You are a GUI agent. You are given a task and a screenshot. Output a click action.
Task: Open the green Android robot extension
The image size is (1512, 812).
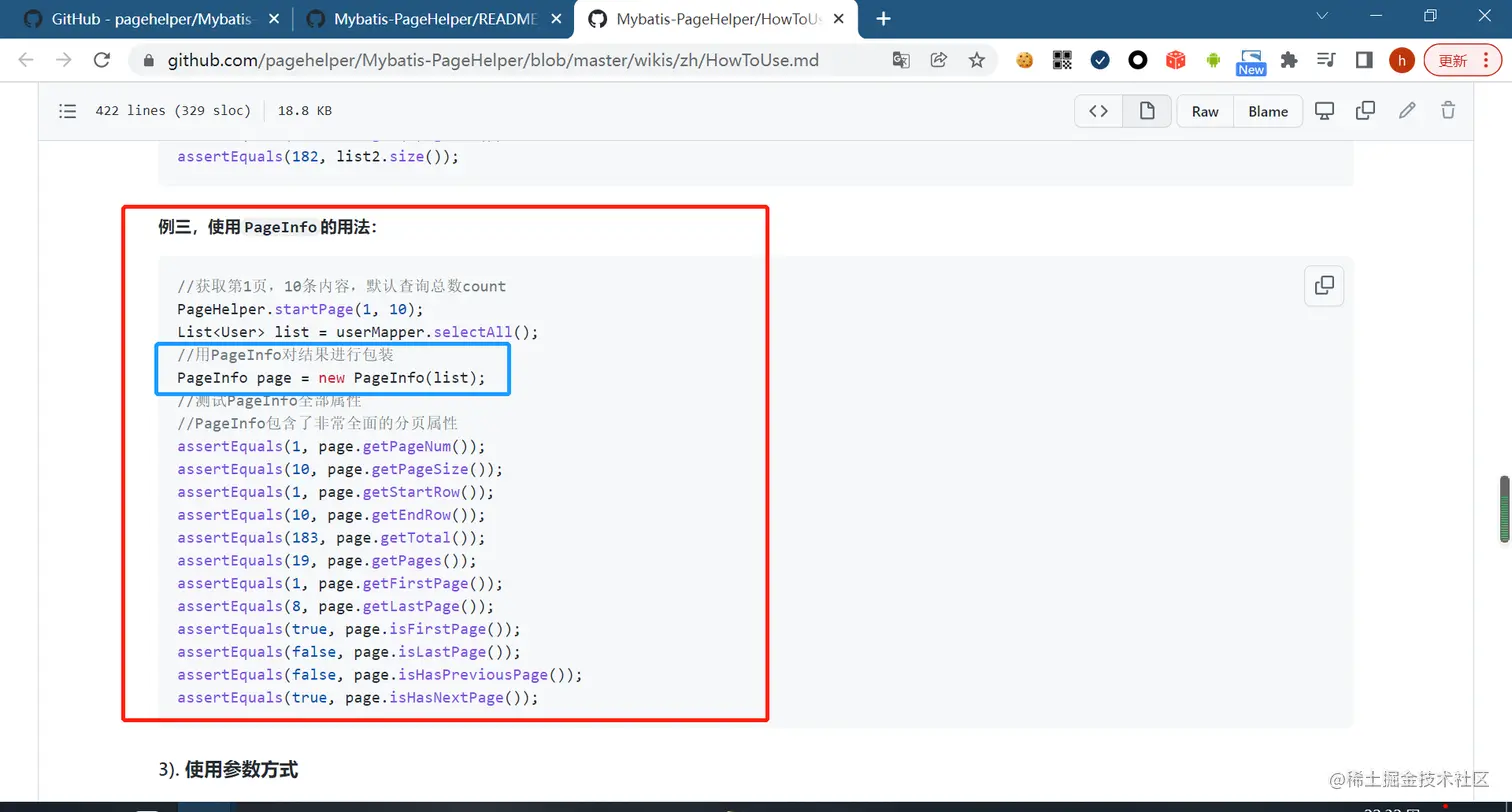pyautogui.click(x=1213, y=60)
